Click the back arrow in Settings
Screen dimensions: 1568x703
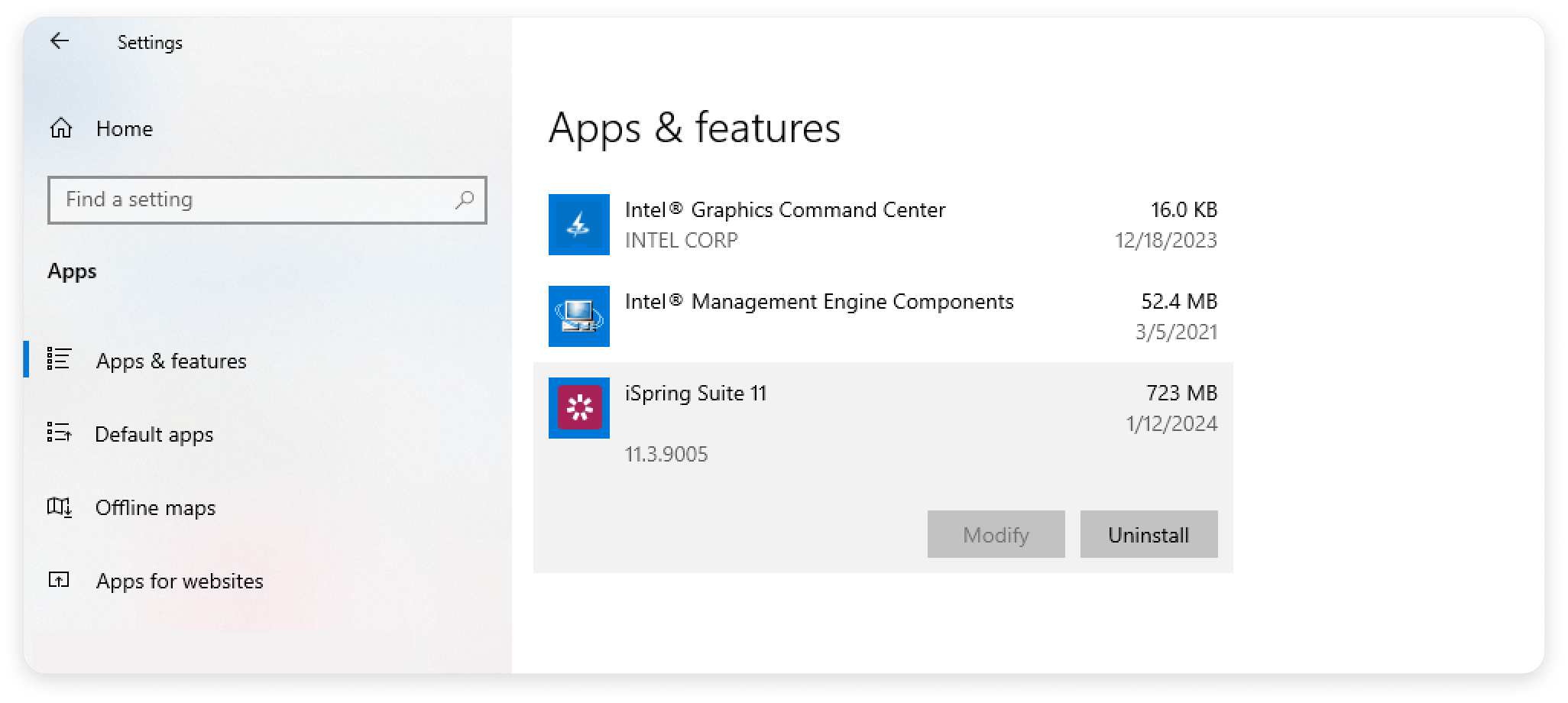(60, 41)
